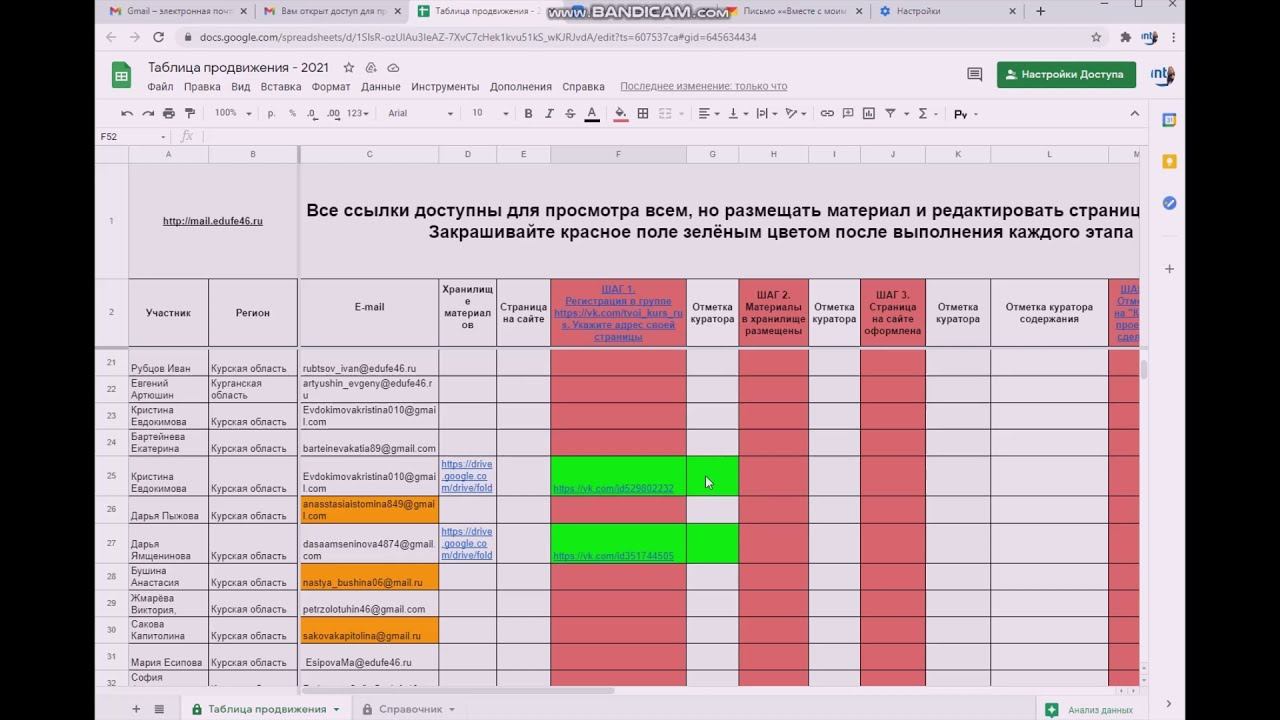Open the cell borders tool
The image size is (1280, 720).
tap(643, 114)
